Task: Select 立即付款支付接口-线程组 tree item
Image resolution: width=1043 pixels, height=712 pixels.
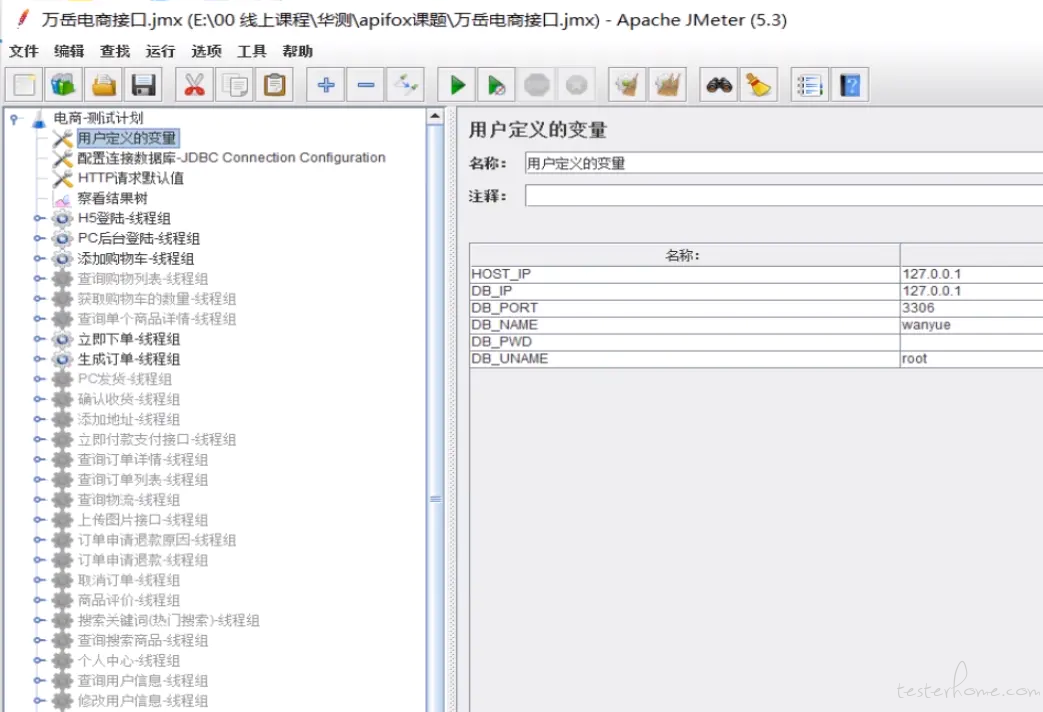Action: pos(156,439)
